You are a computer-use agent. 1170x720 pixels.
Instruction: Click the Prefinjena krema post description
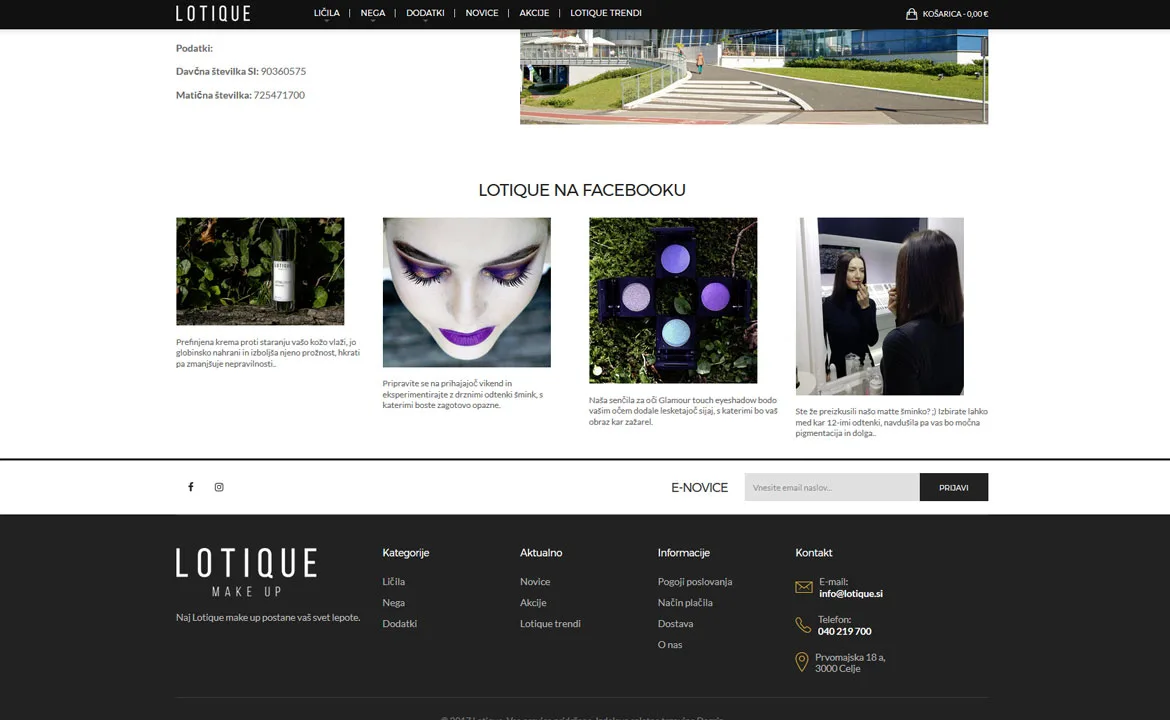(x=268, y=353)
